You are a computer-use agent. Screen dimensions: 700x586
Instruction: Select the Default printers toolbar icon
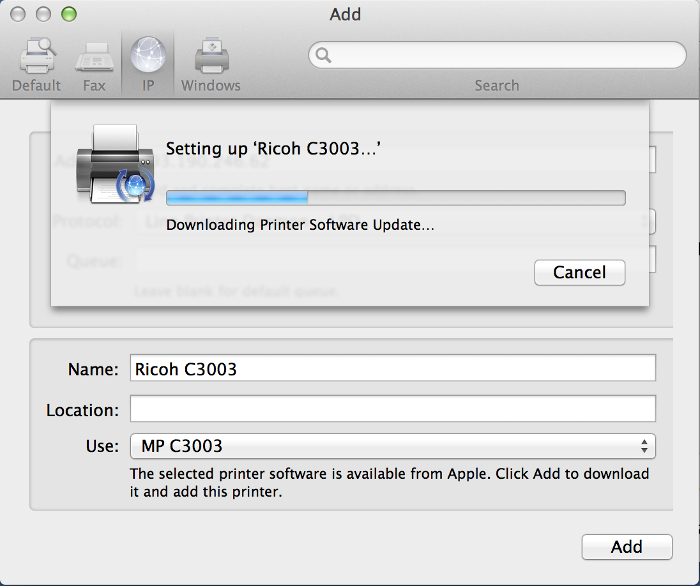36,63
